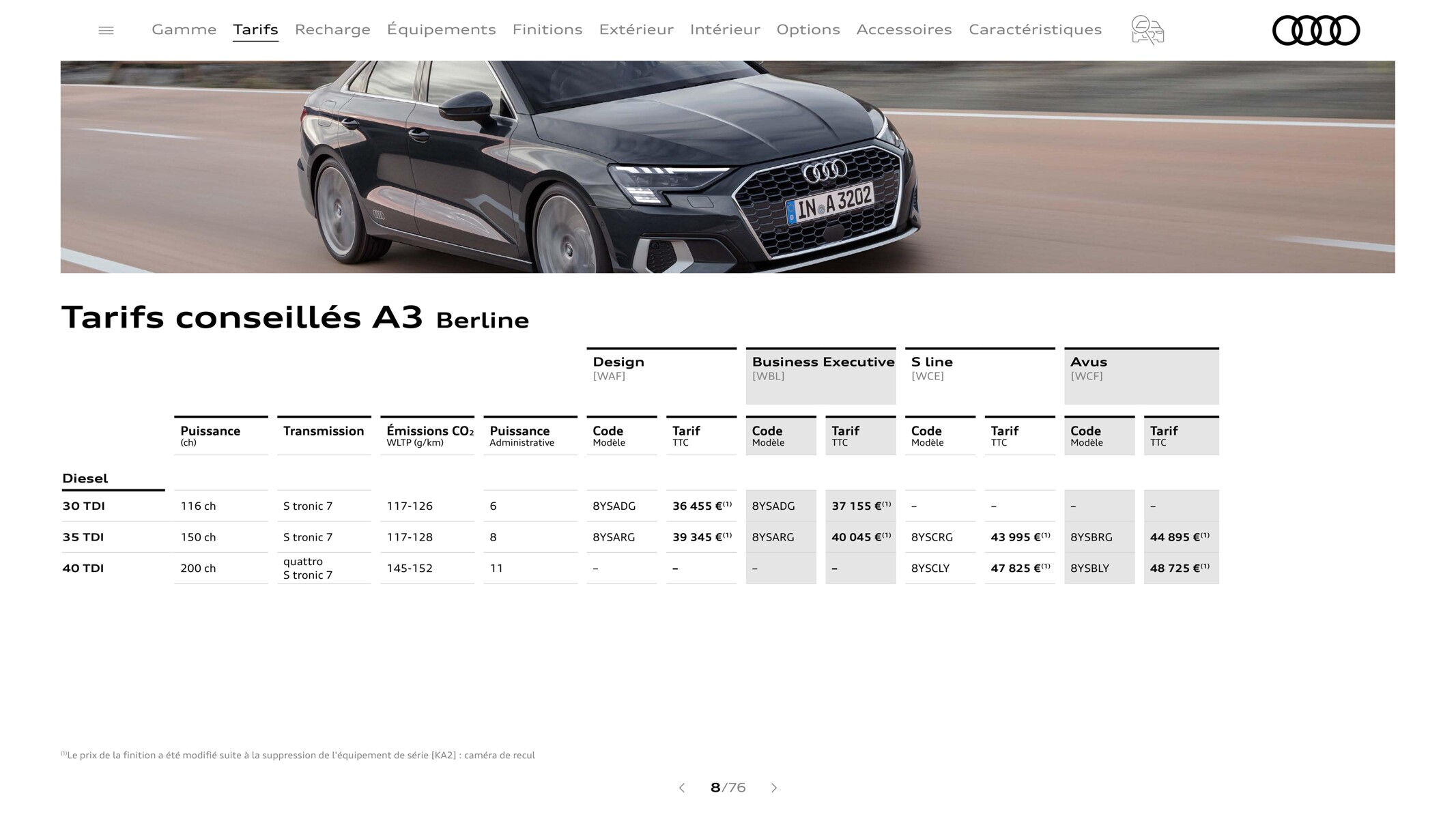The height and width of the screenshot is (819, 1456).
Task: Click the footnote about caméra de recul
Action: 298,755
